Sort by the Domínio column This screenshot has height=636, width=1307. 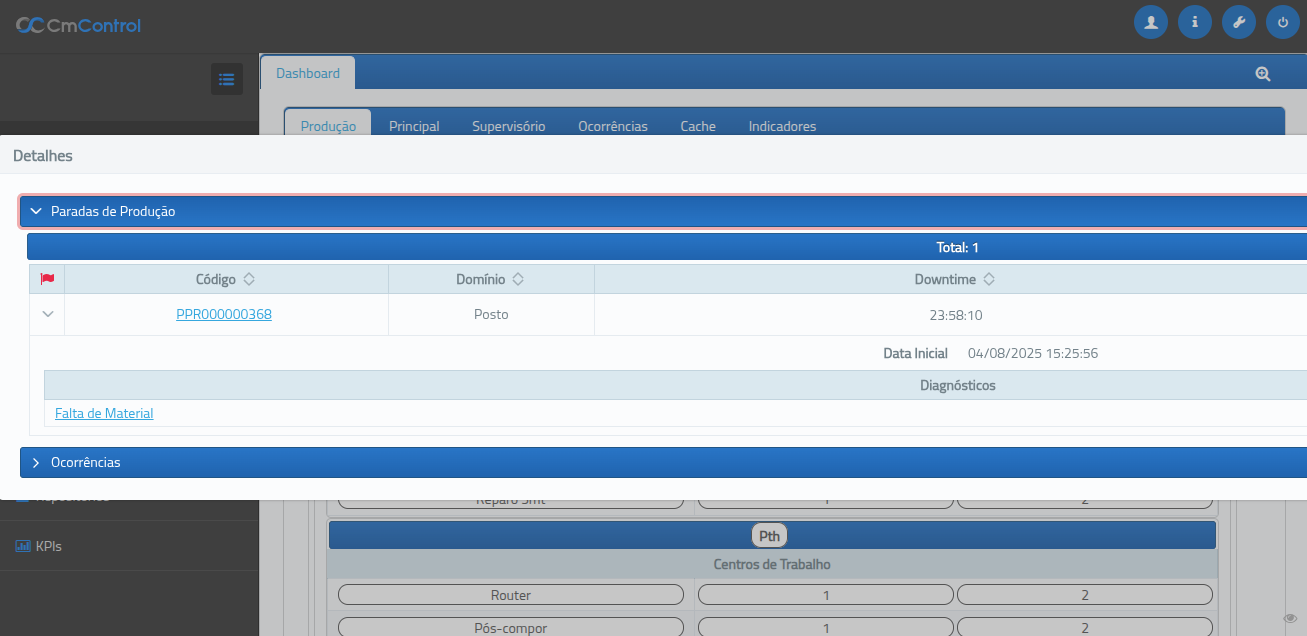click(x=518, y=280)
